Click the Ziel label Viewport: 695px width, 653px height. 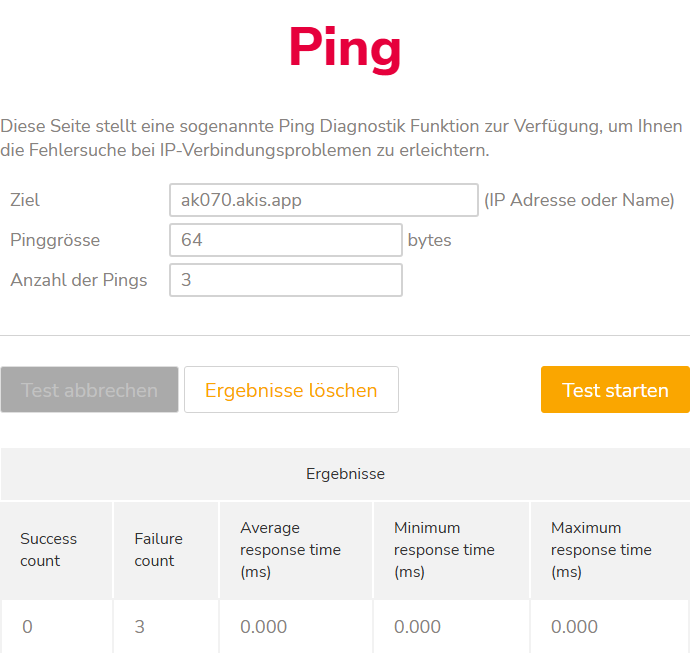point(25,200)
